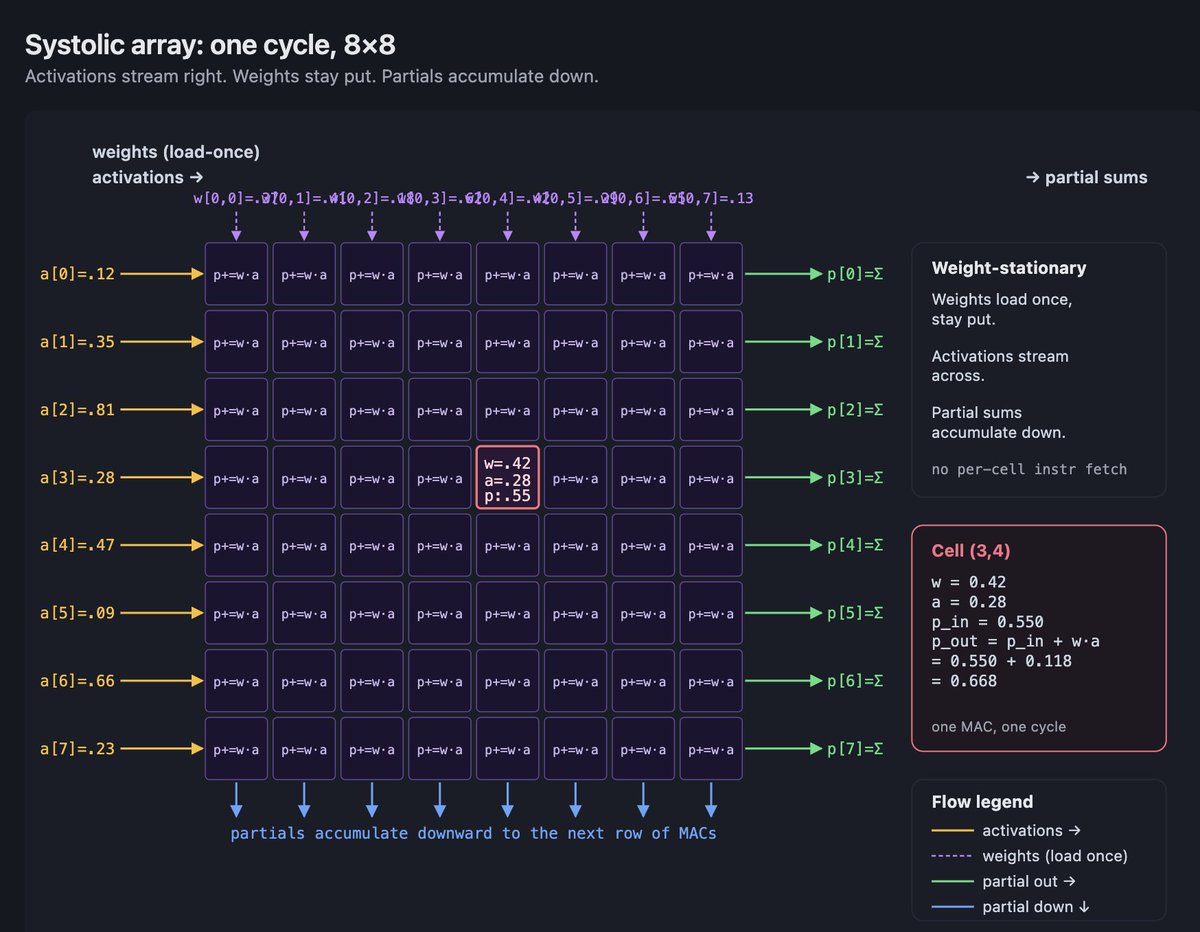Image resolution: width=1200 pixels, height=932 pixels.
Task: Select the p[0]=Σ partial sum output
Action: click(x=854, y=274)
